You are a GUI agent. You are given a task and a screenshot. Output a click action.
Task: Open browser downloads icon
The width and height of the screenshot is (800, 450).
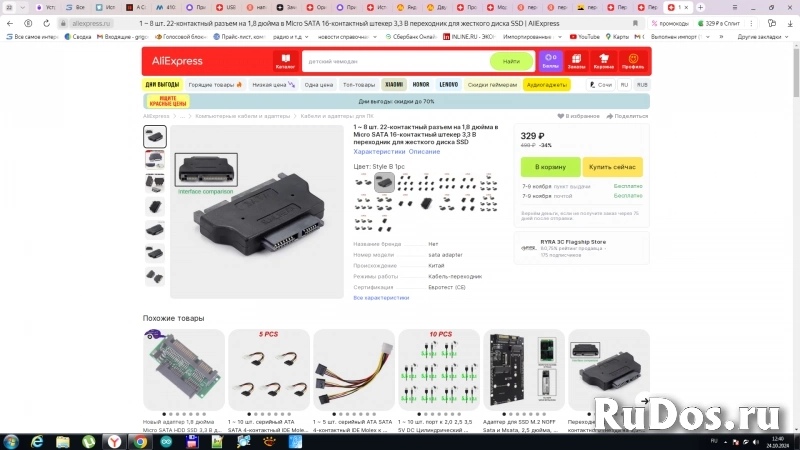coord(790,23)
